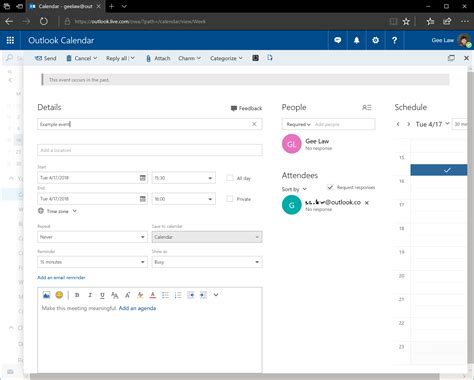
Task: Open the Sort by dropdown
Action: point(294,189)
